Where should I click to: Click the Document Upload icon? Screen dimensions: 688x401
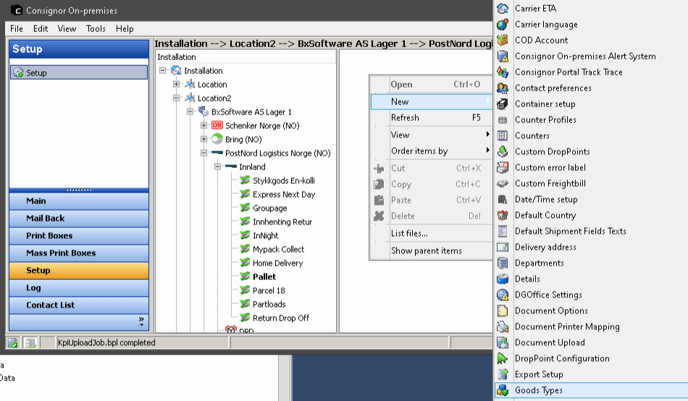pos(503,342)
